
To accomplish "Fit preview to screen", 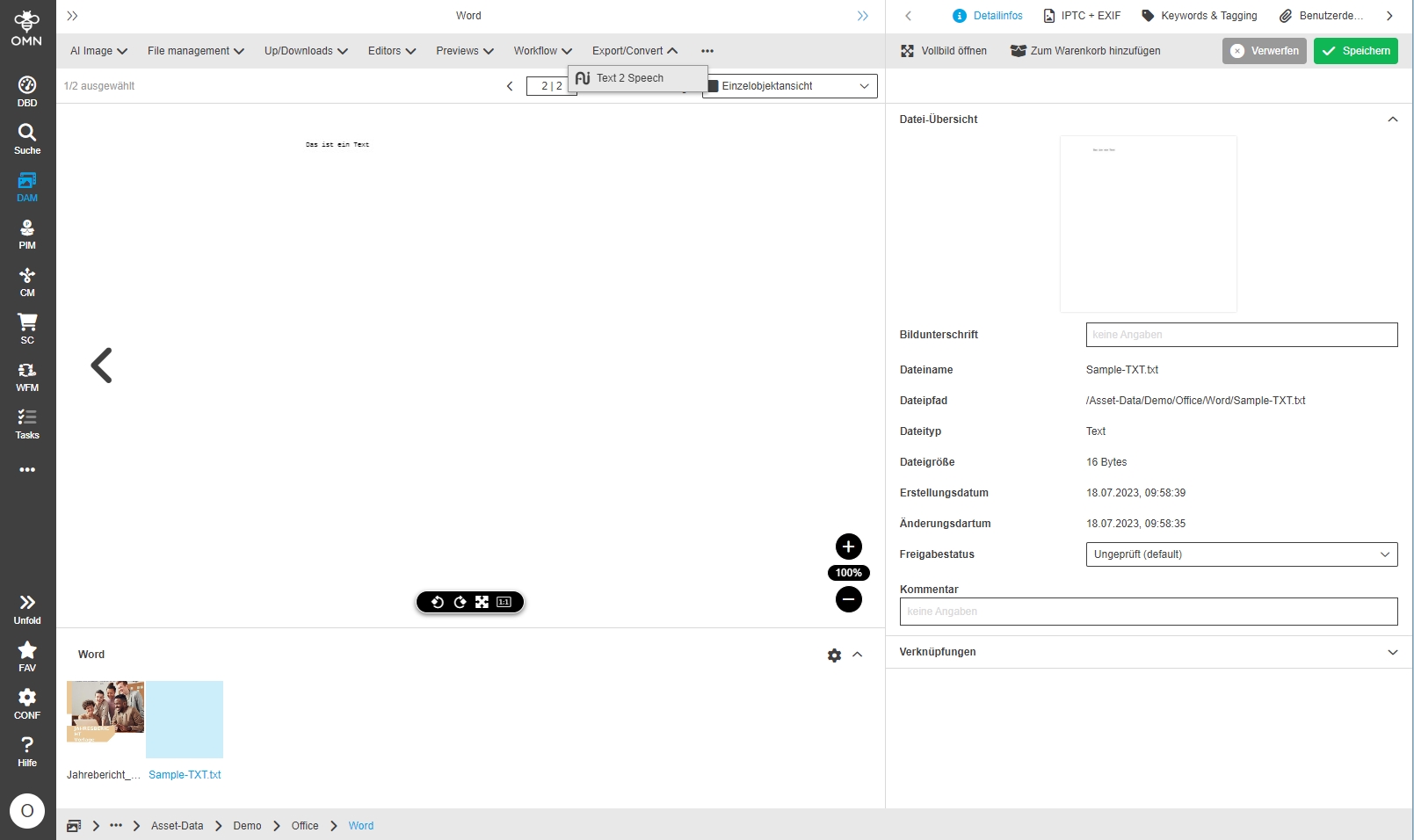I will pos(482,602).
